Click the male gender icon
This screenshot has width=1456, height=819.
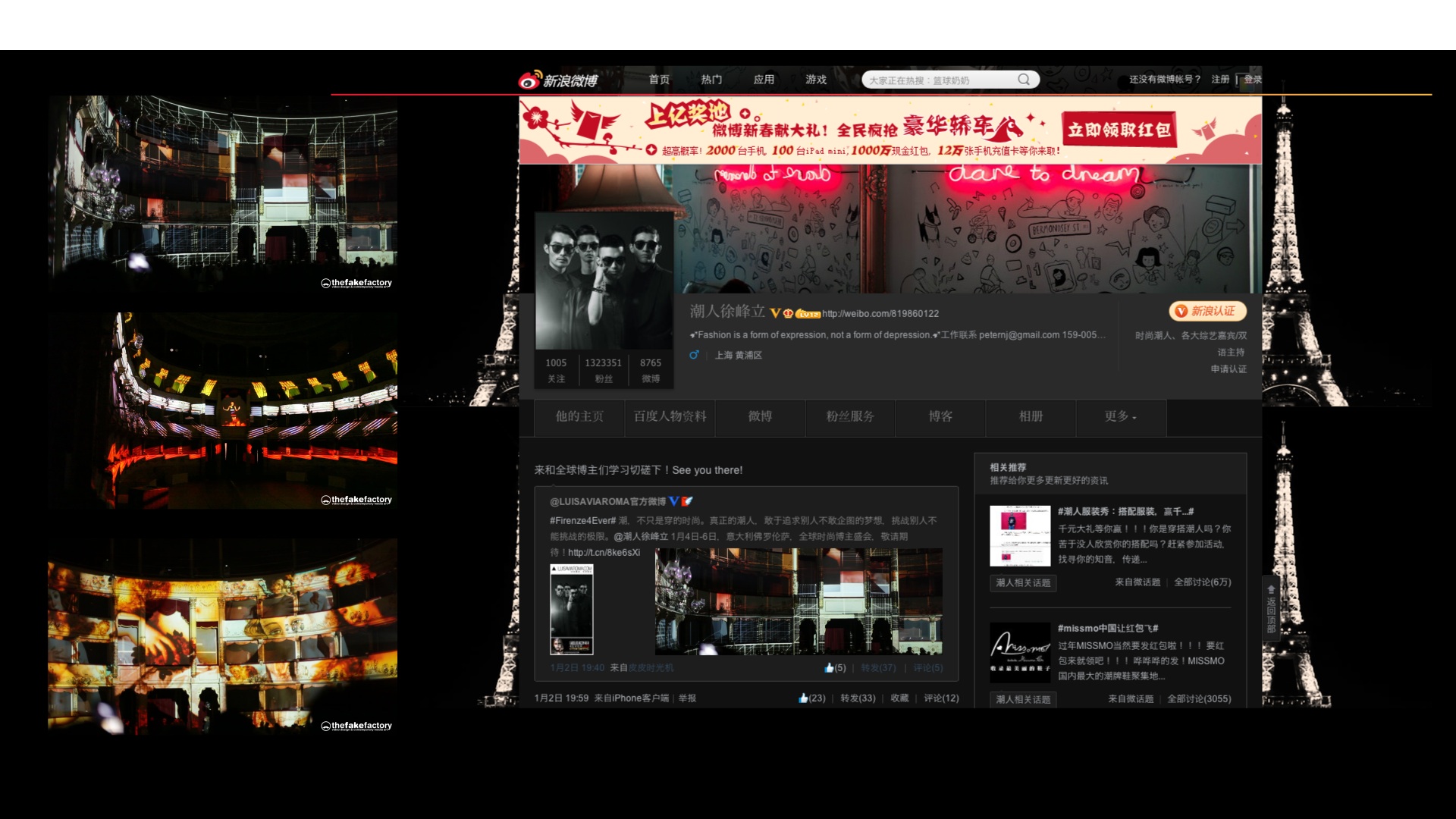(694, 355)
